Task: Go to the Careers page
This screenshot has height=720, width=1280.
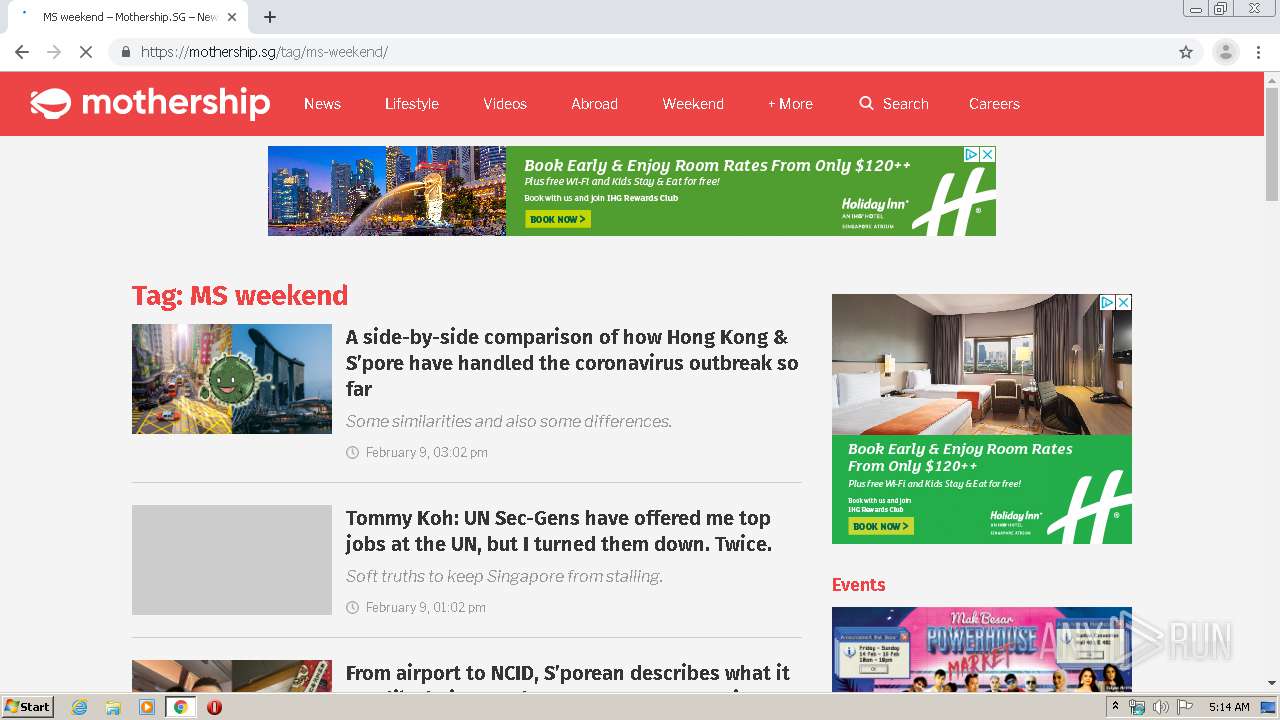Action: coord(994,104)
